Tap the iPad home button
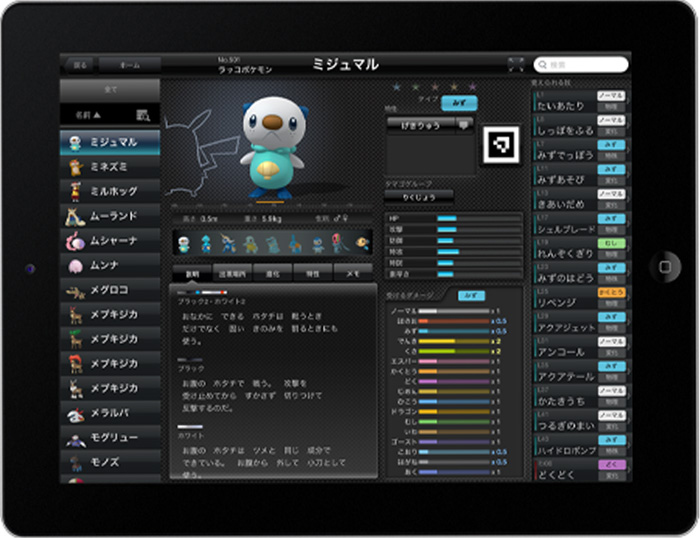The width and height of the screenshot is (700, 538). coord(665,267)
